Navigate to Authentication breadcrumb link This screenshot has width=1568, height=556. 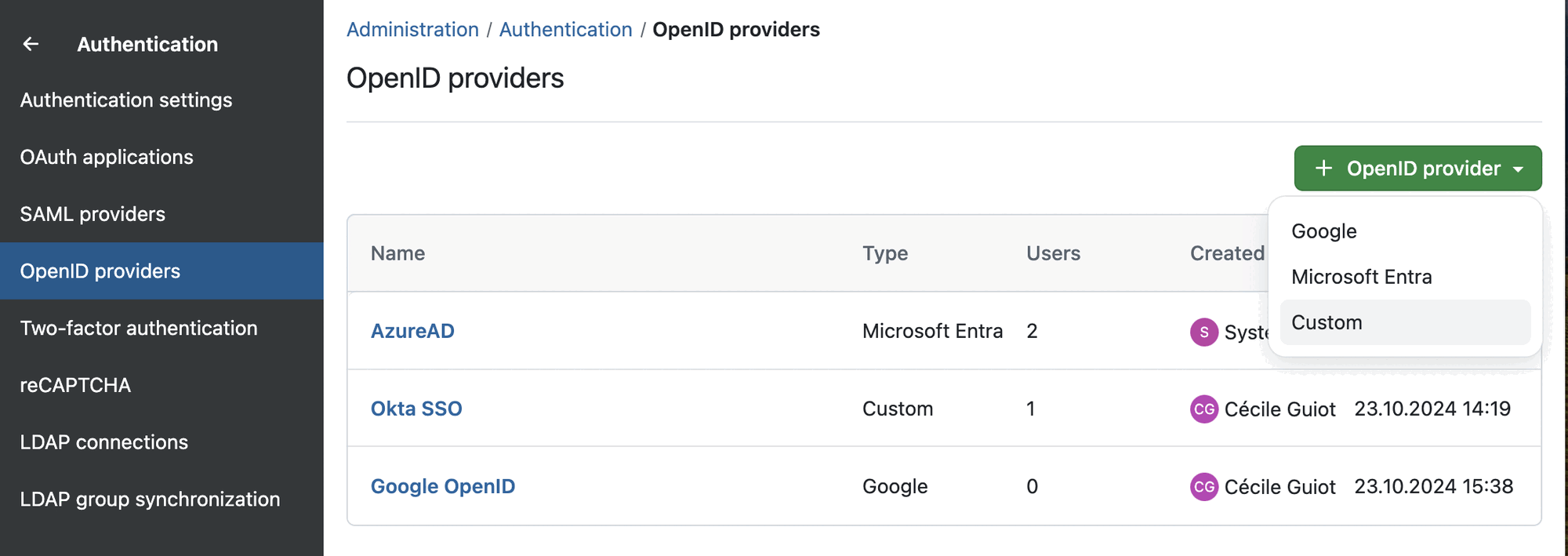pos(565,30)
